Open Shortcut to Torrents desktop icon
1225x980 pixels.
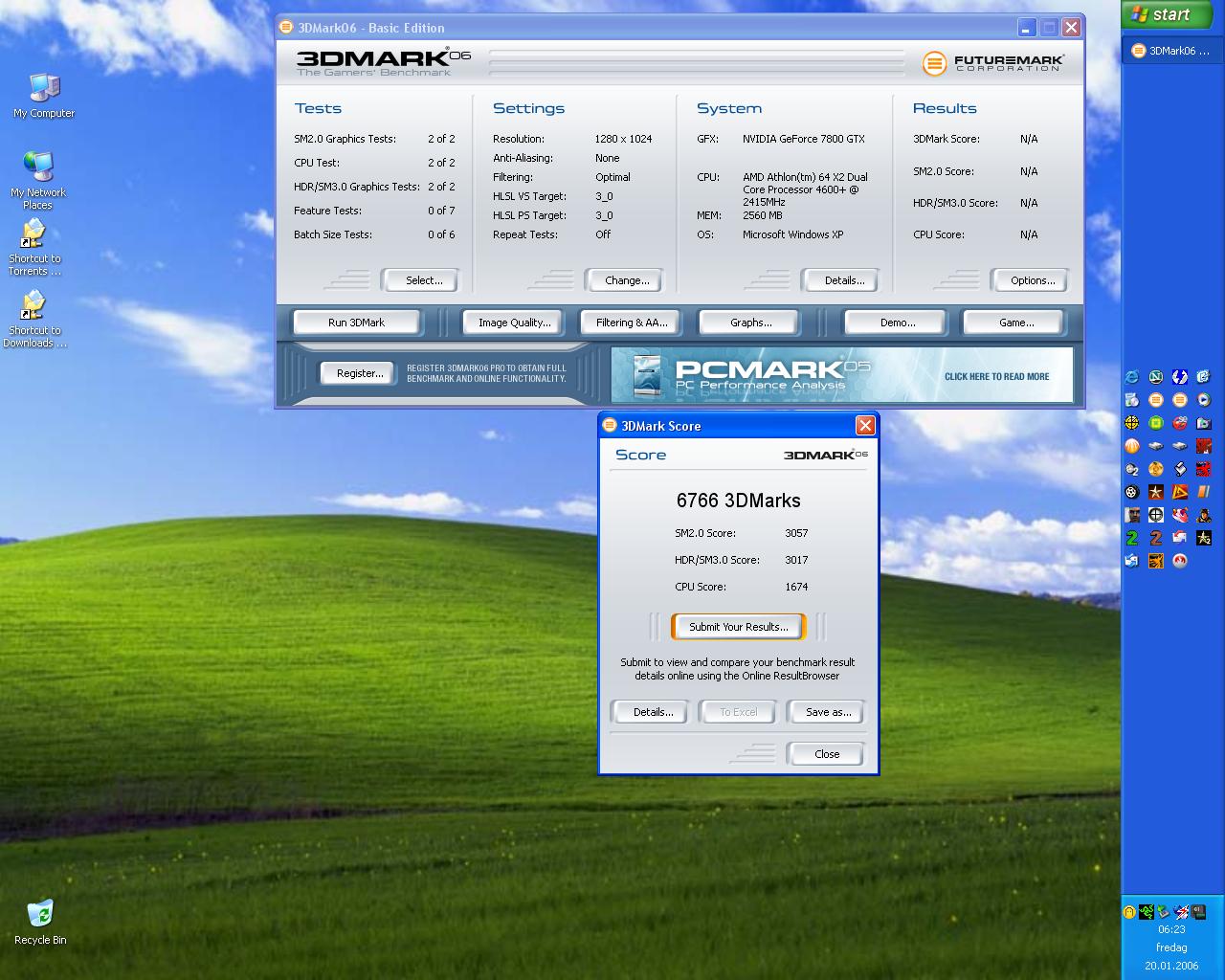[34, 248]
